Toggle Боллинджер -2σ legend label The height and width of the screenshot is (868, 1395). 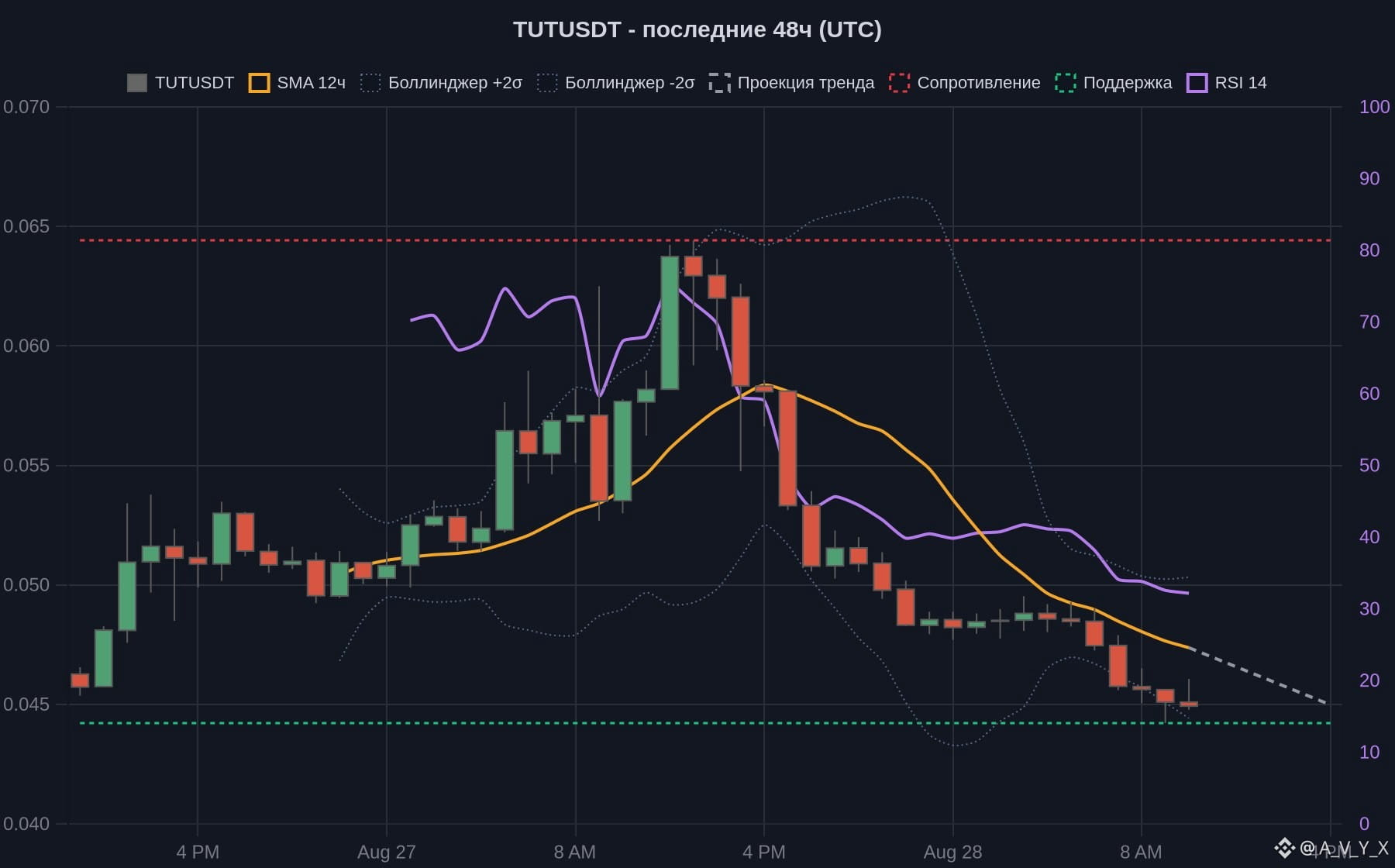pos(629,83)
